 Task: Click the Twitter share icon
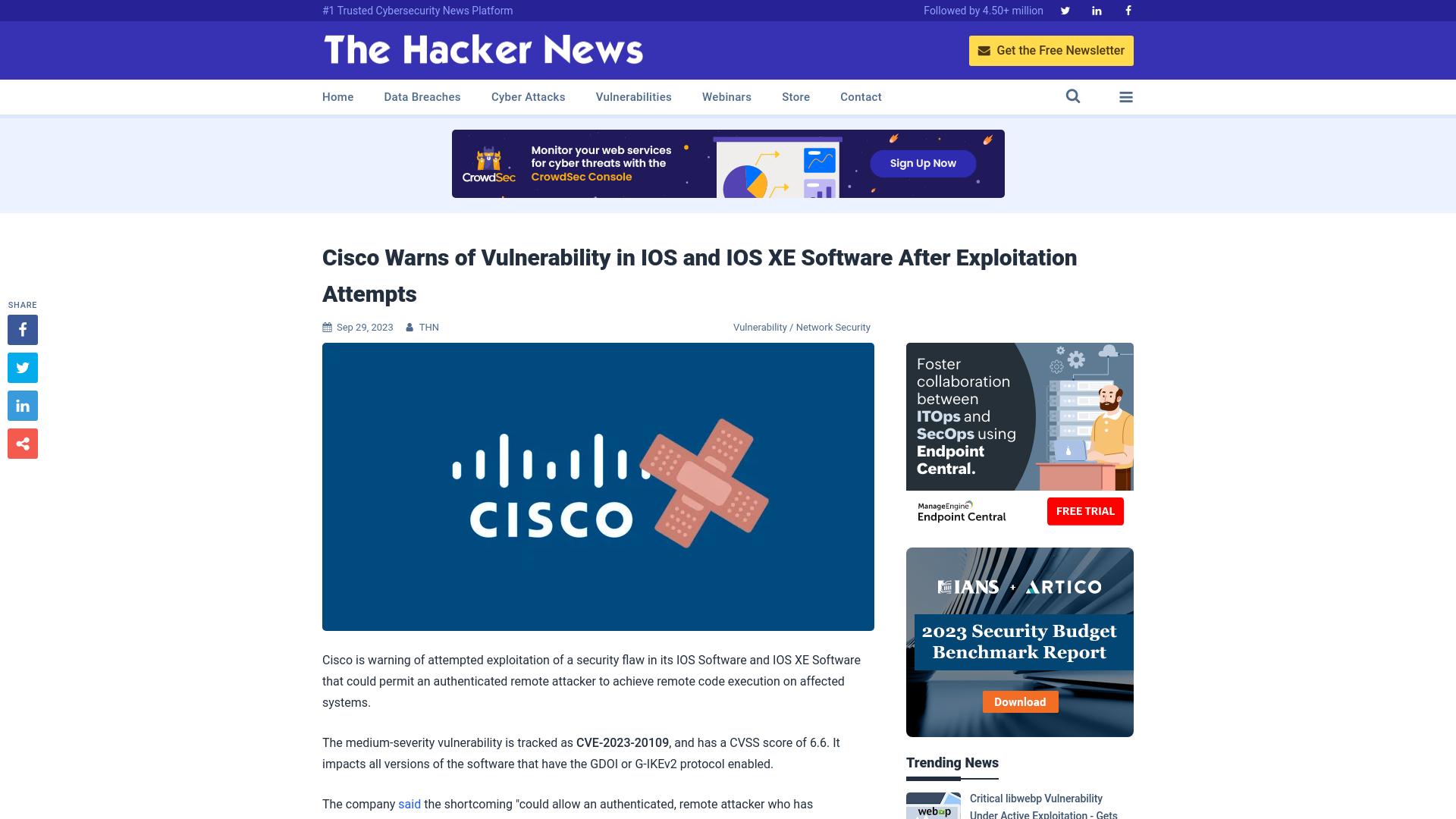pos(22,367)
